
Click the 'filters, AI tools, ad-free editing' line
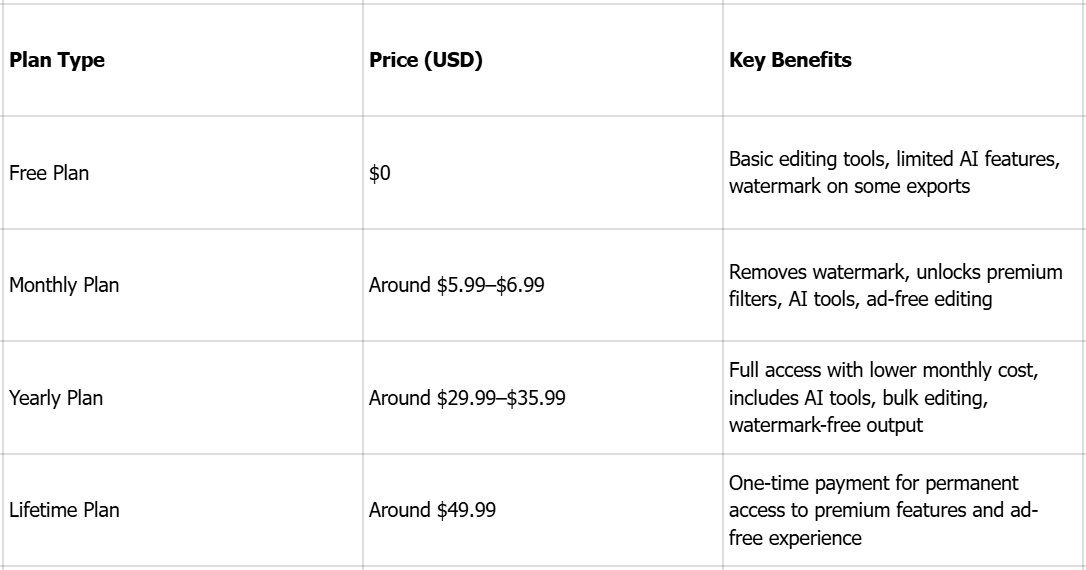(x=860, y=299)
